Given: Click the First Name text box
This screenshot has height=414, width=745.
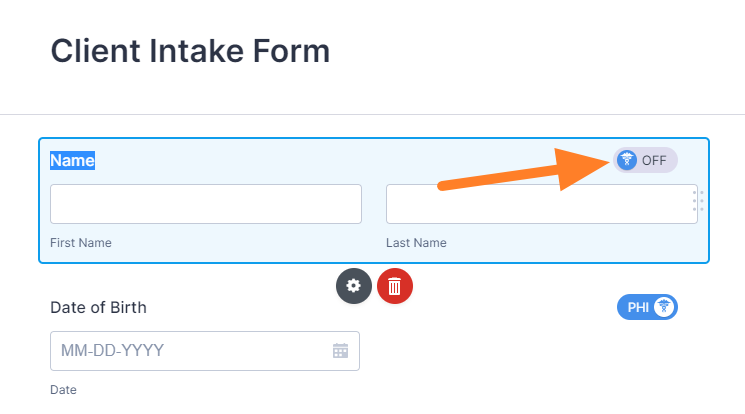Looking at the screenshot, I should 206,204.
